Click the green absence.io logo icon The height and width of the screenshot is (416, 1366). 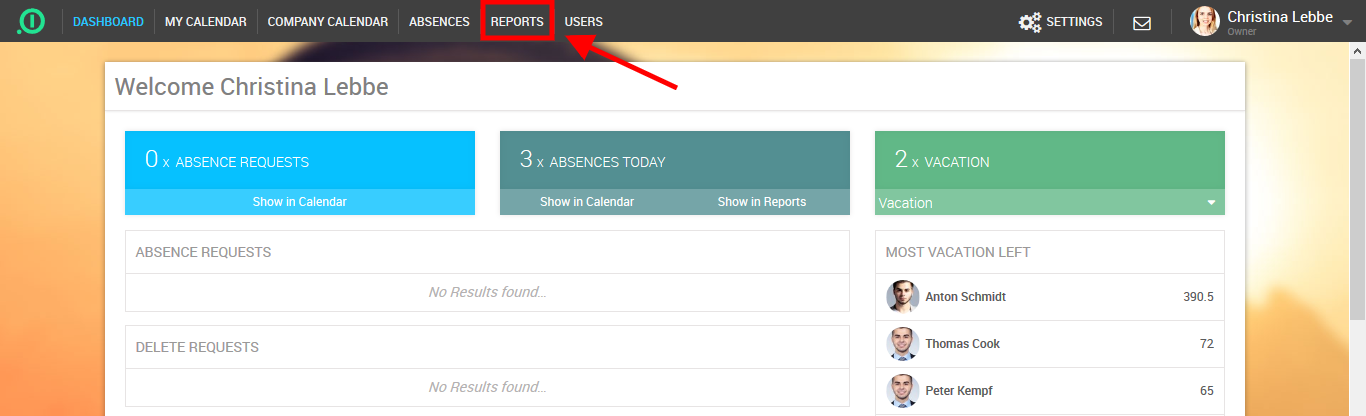[x=31, y=21]
